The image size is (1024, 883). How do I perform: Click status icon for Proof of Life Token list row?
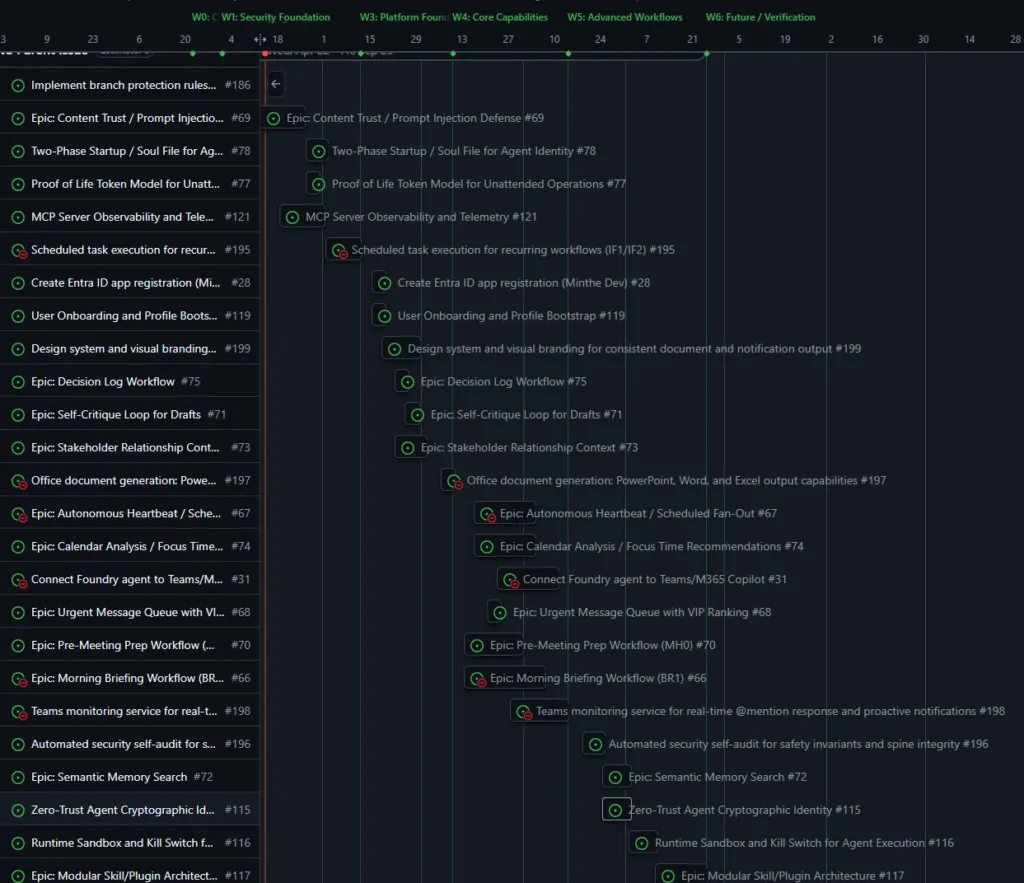click(18, 184)
